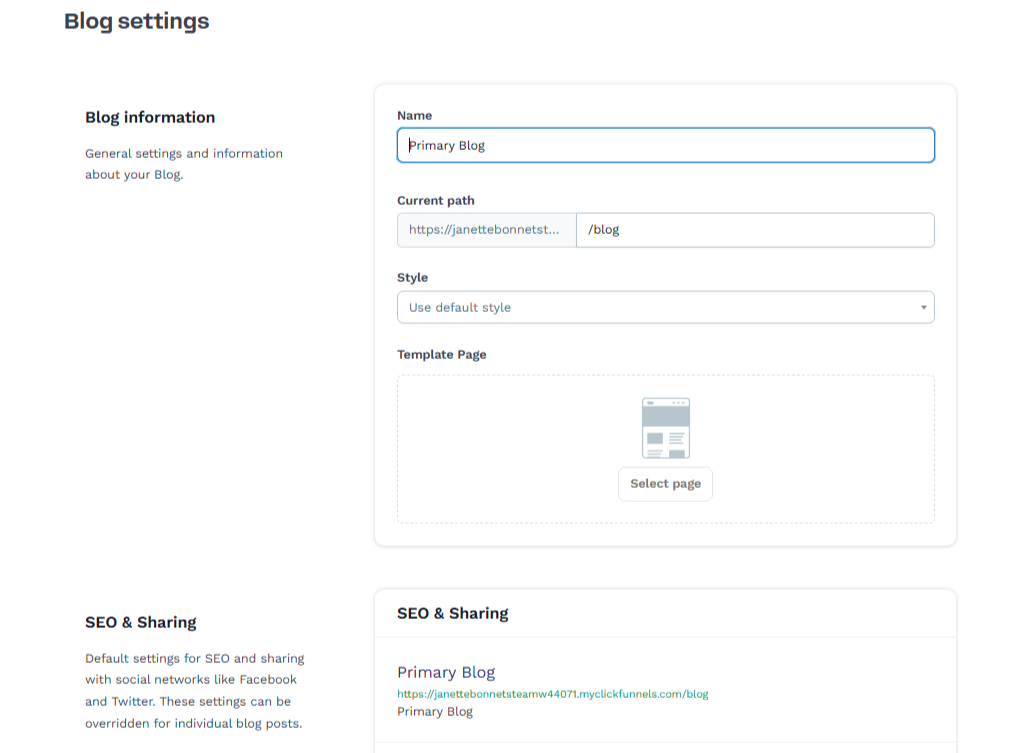
Task: Click the 'Default settings for SEO' description text
Action: tap(195, 691)
